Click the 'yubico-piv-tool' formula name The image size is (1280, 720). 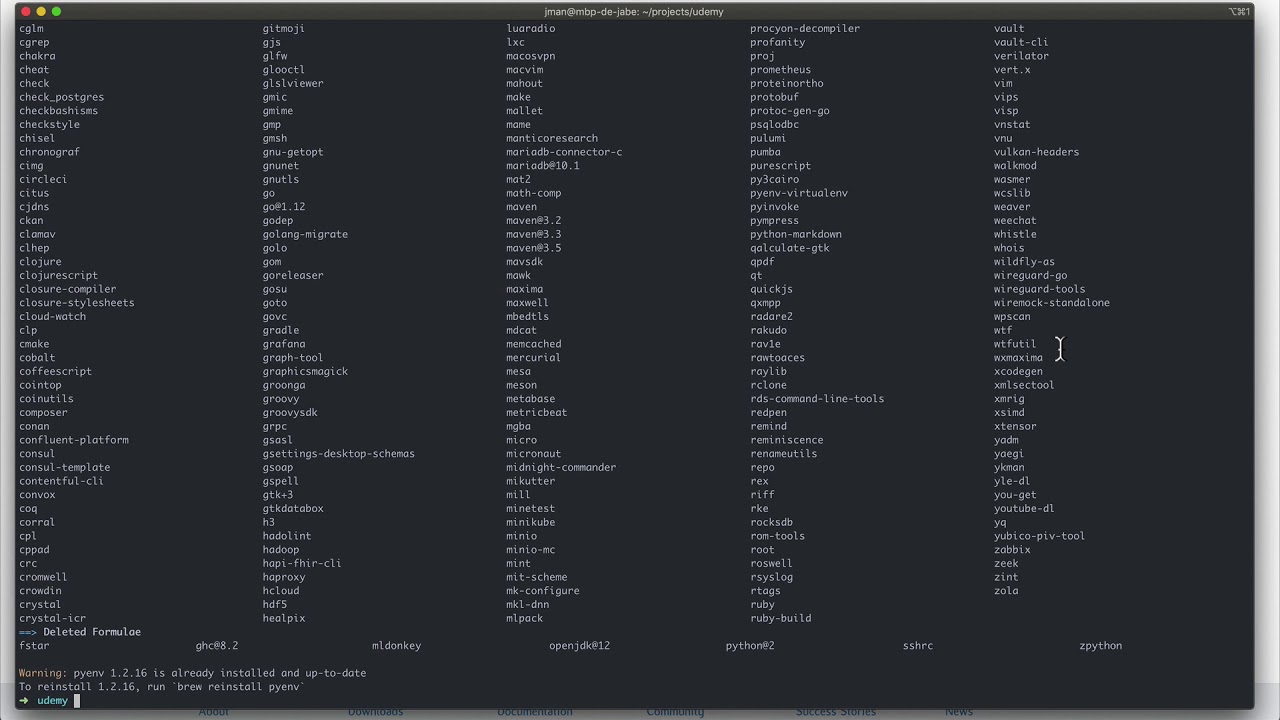click(1039, 536)
